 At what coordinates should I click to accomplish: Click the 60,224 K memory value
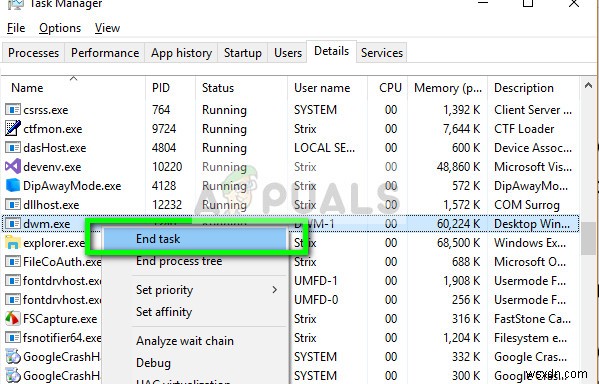458,224
